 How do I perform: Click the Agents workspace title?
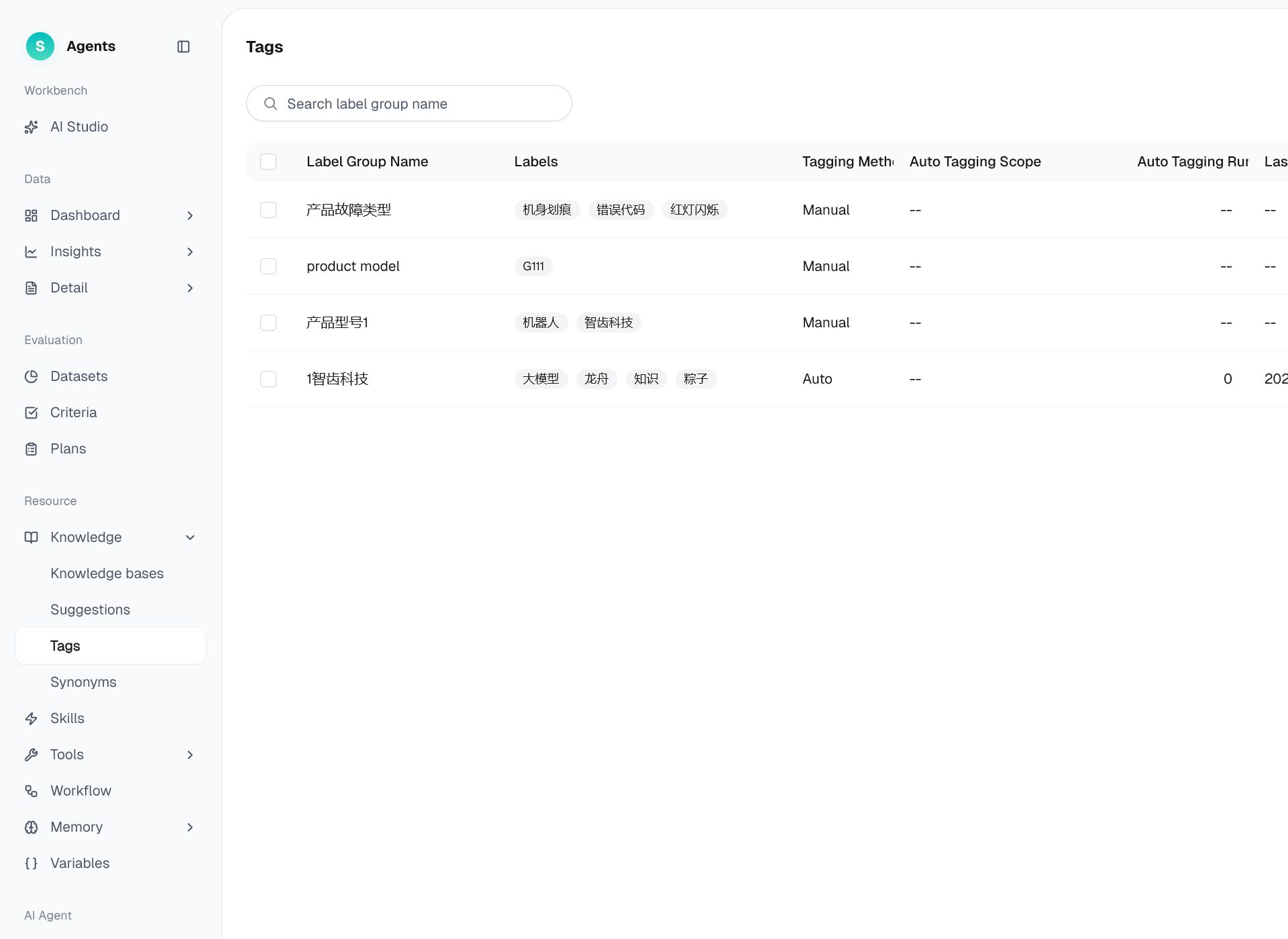click(x=91, y=46)
